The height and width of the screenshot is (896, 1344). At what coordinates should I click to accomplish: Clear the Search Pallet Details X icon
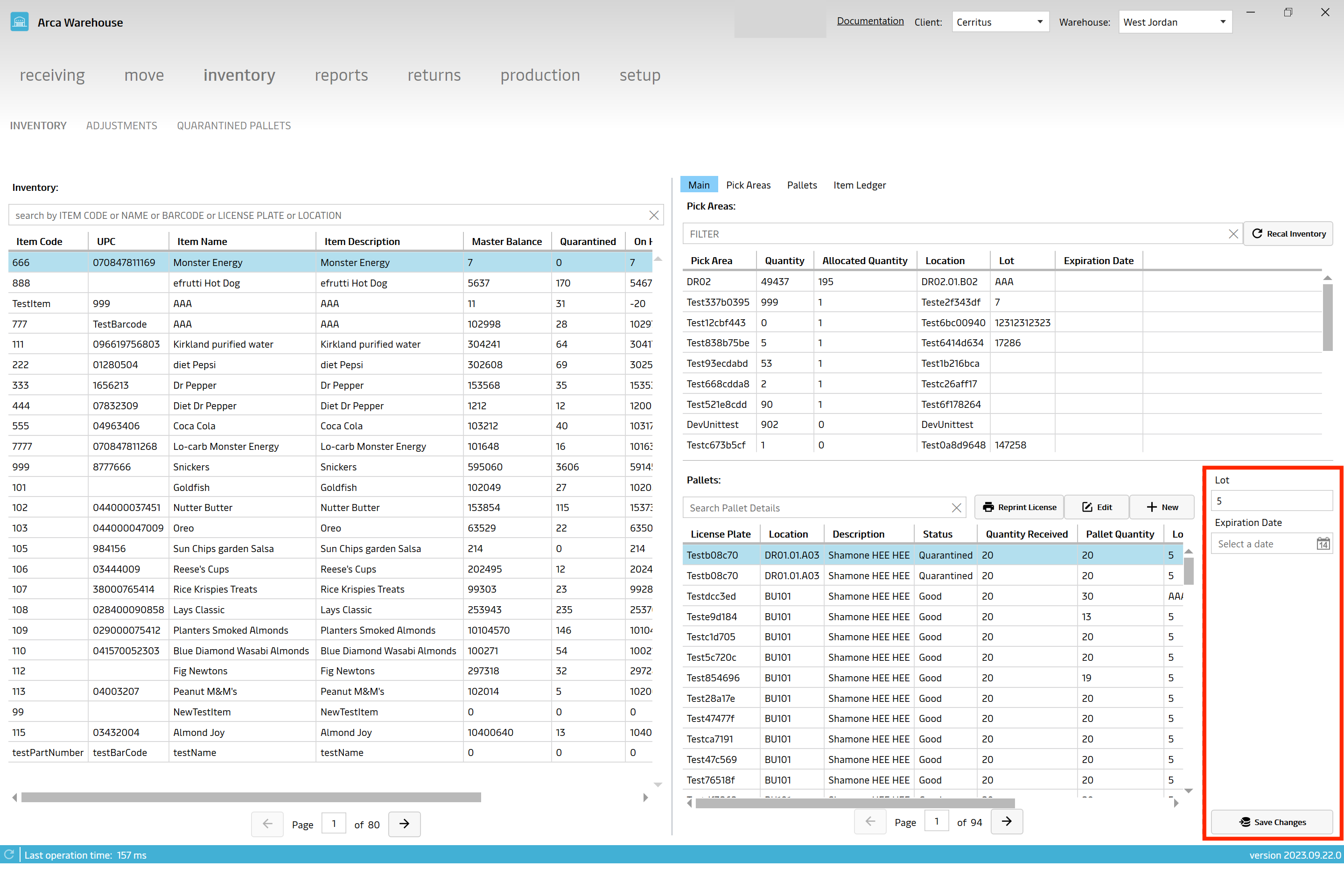pos(956,507)
